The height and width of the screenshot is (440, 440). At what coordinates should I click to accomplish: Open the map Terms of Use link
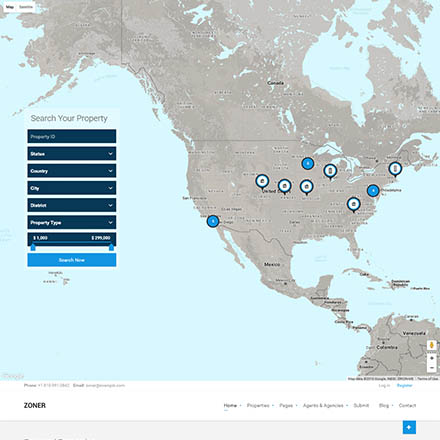coord(428,379)
